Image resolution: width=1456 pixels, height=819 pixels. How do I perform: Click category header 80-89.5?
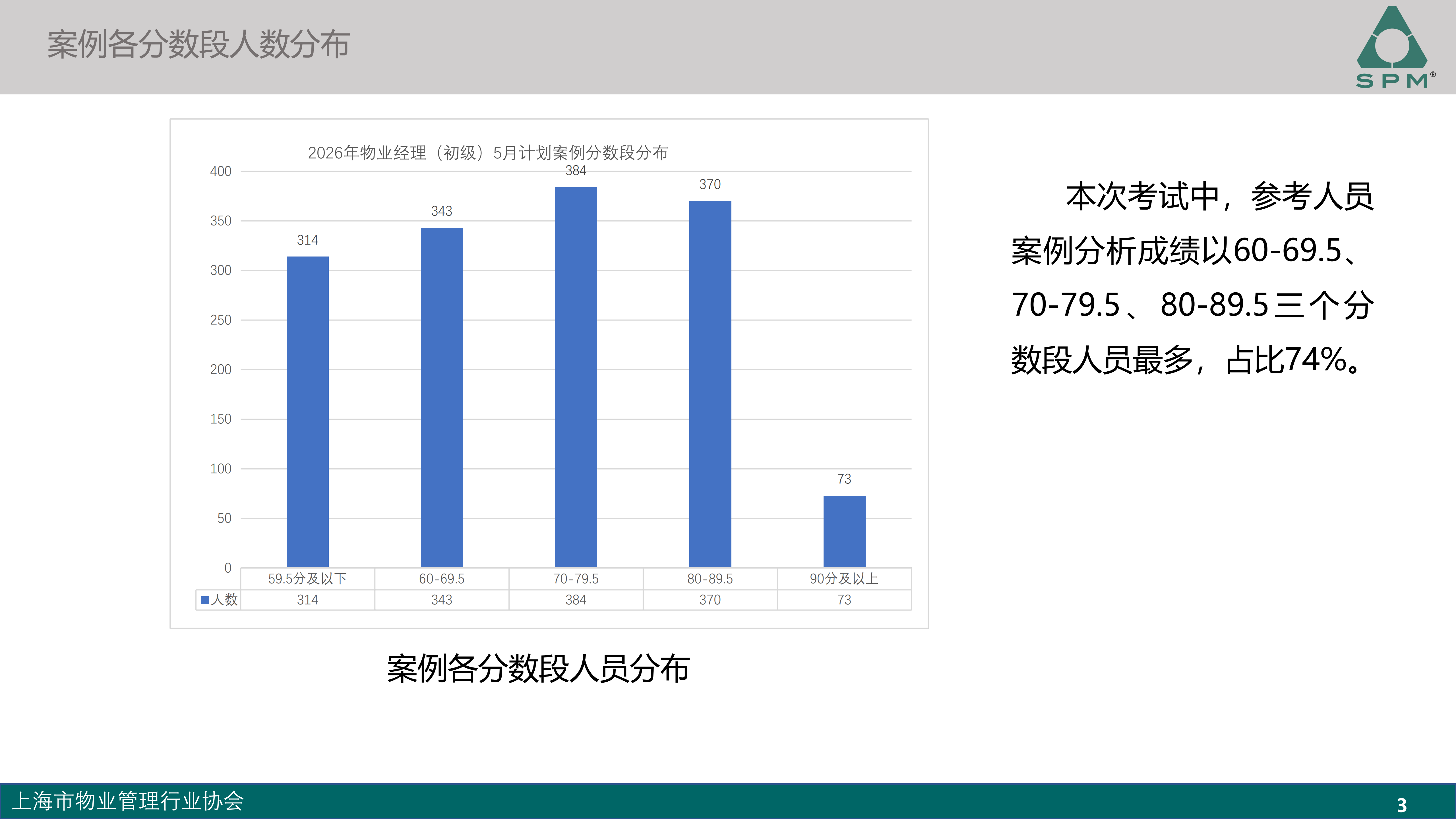[710, 579]
